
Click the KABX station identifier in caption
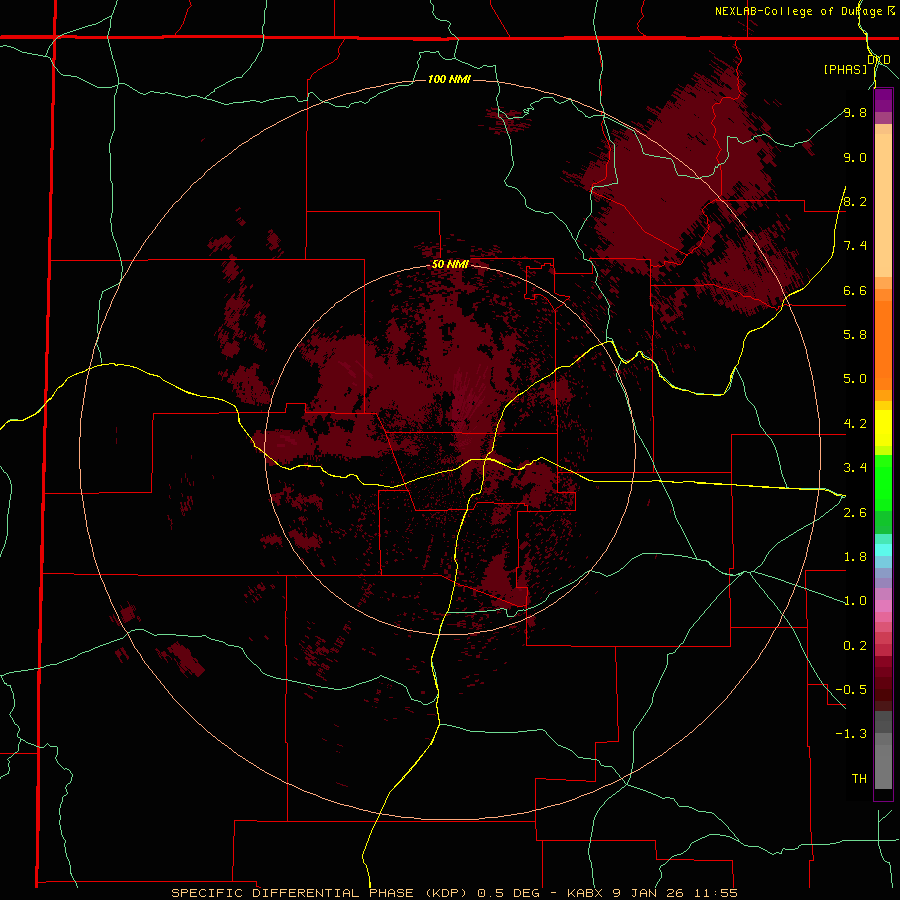point(586,893)
